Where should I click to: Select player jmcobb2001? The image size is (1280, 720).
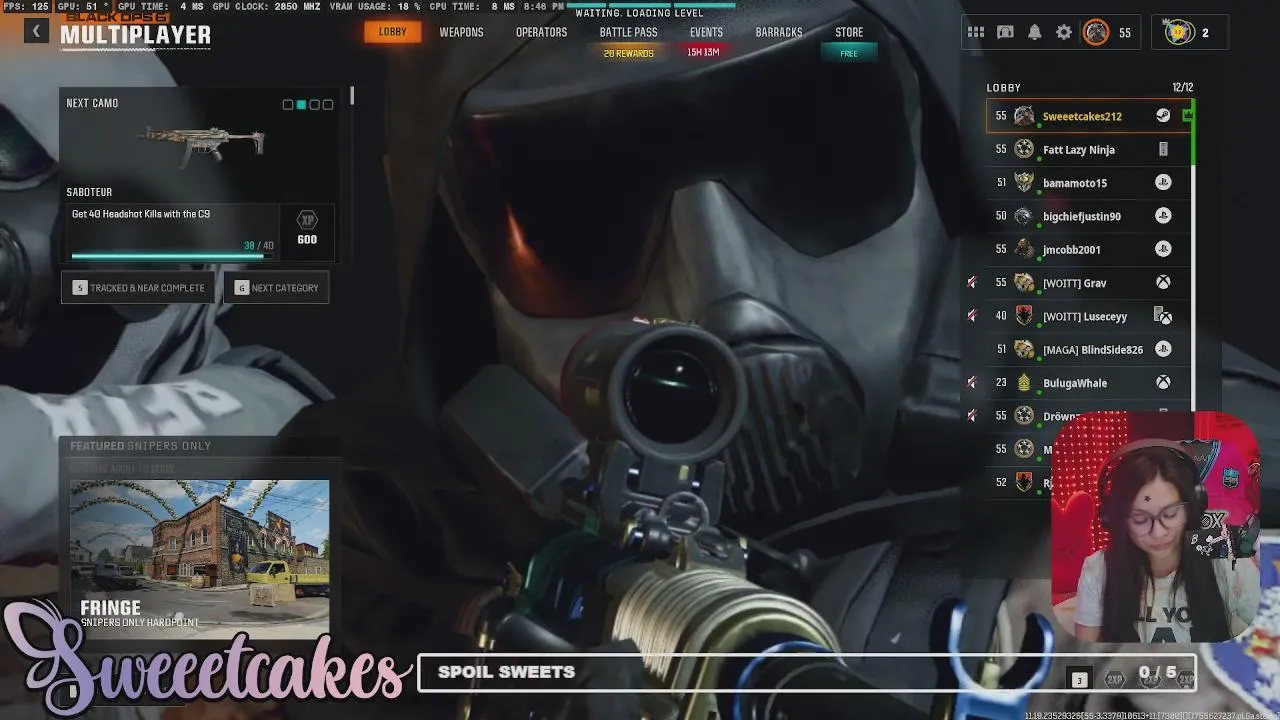[x=1072, y=249]
